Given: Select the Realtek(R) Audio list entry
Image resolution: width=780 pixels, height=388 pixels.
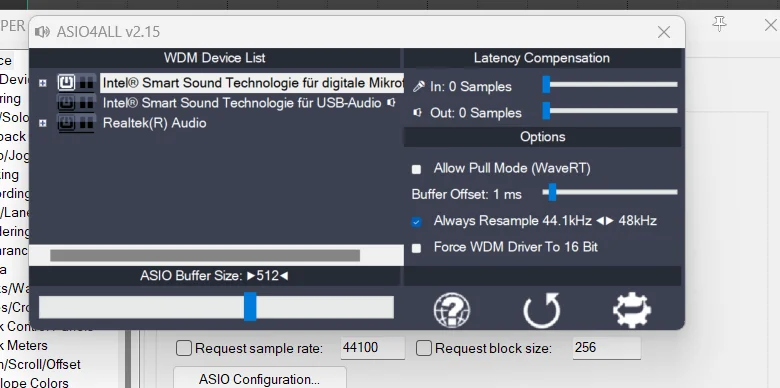Looking at the screenshot, I should coord(154,123).
